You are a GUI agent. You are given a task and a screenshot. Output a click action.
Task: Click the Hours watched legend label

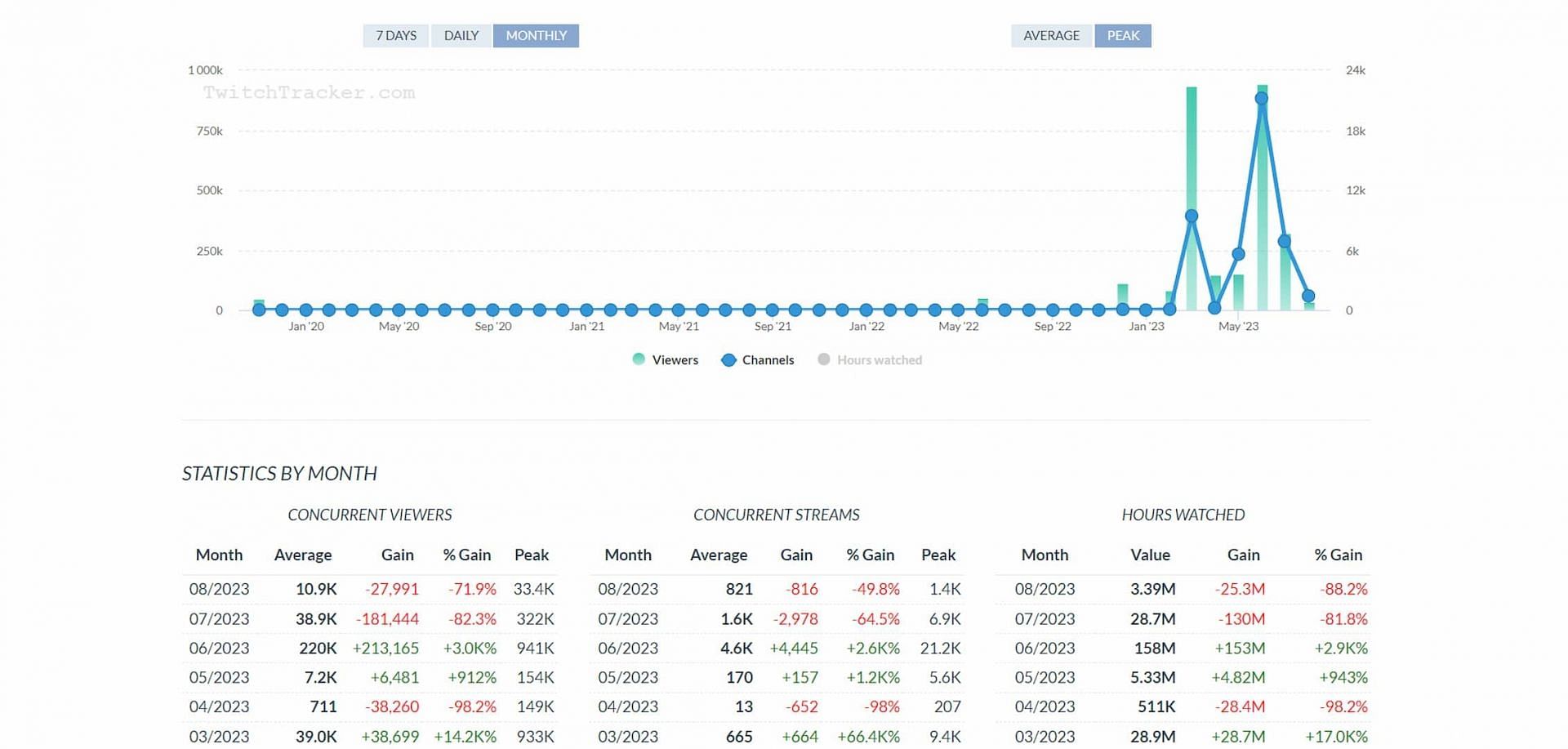pyautogui.click(x=879, y=360)
